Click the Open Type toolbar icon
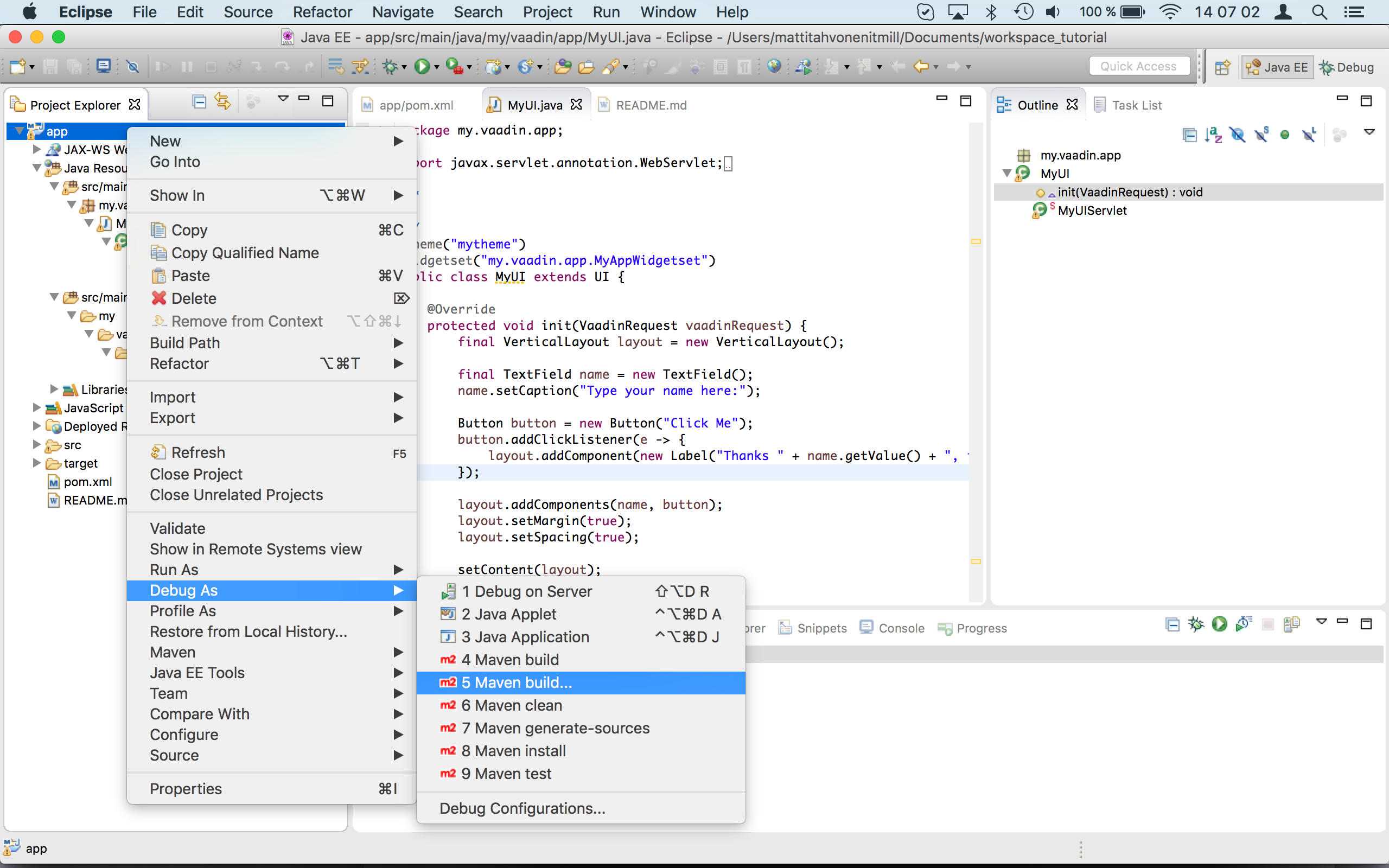The height and width of the screenshot is (868, 1389). coord(563,67)
